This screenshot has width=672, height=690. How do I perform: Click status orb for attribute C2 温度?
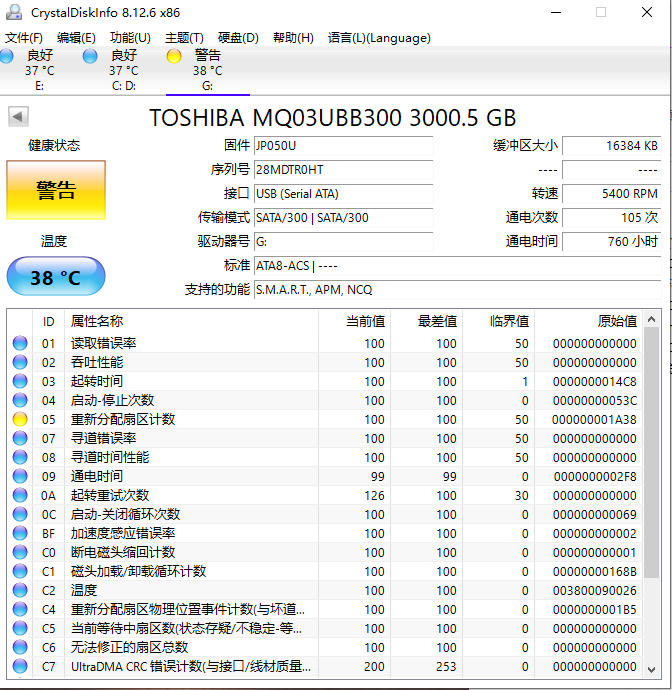[x=20, y=590]
